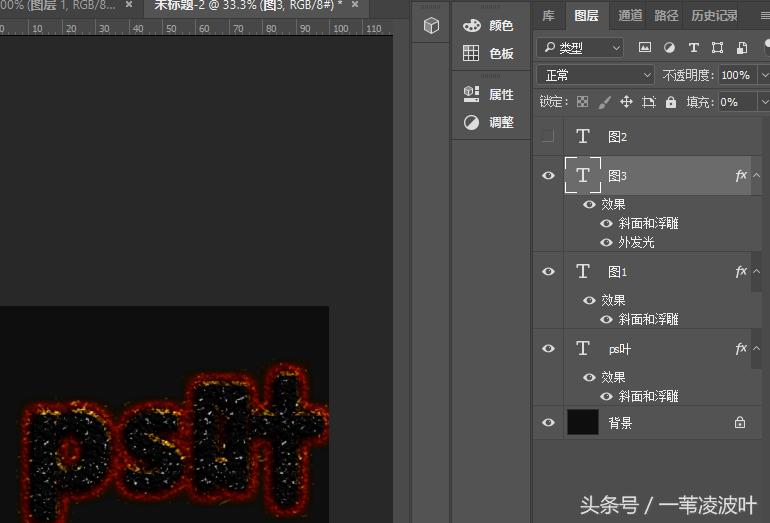Prevent artboard auto-nesting lock icon
The width and height of the screenshot is (770, 523).
(x=649, y=102)
